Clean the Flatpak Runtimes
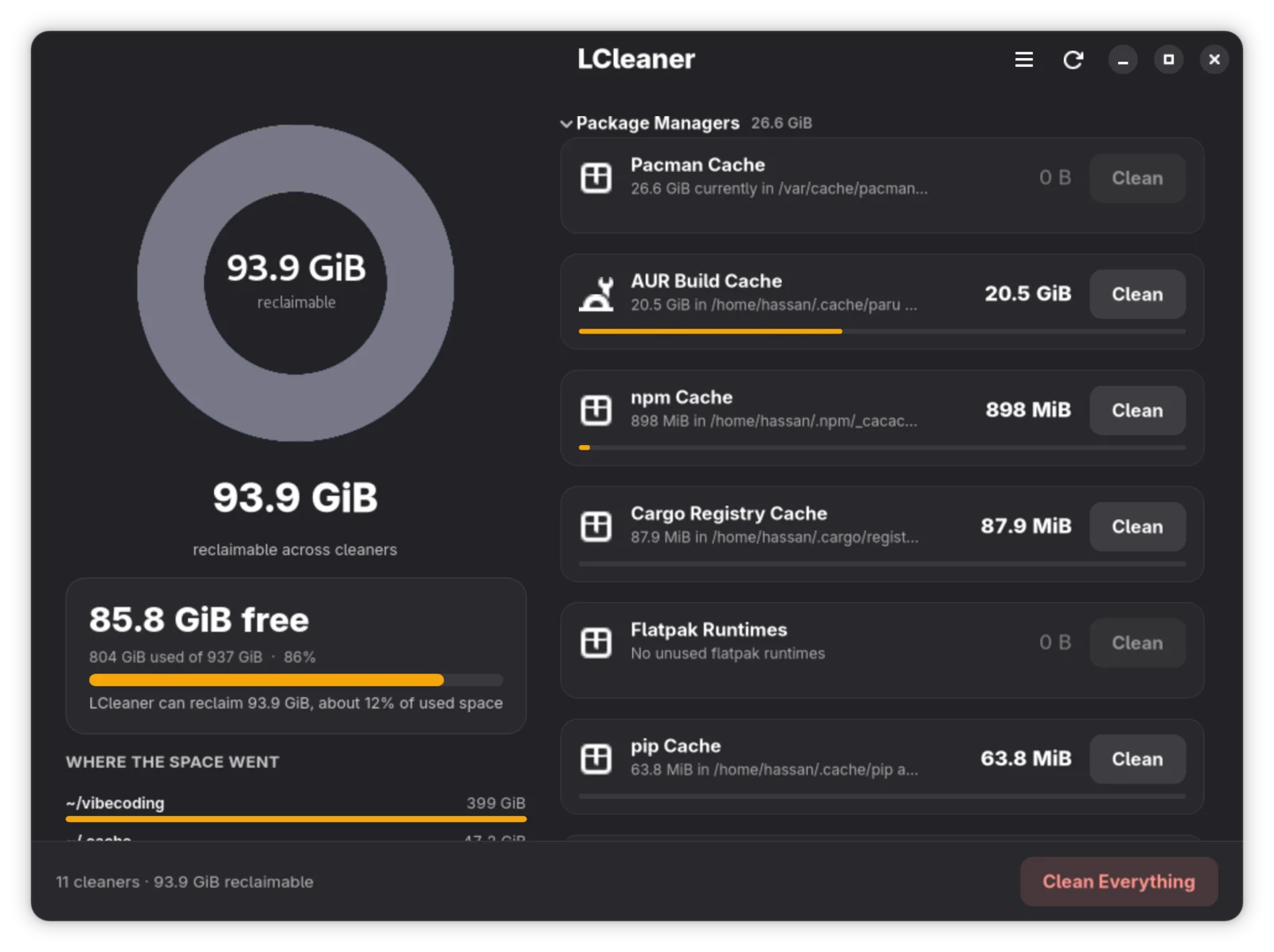This screenshot has width=1274, height=952. [x=1137, y=643]
